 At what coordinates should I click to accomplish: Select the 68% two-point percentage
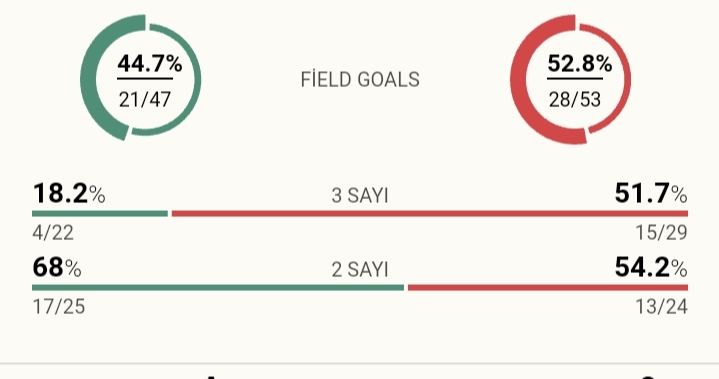(x=57, y=267)
